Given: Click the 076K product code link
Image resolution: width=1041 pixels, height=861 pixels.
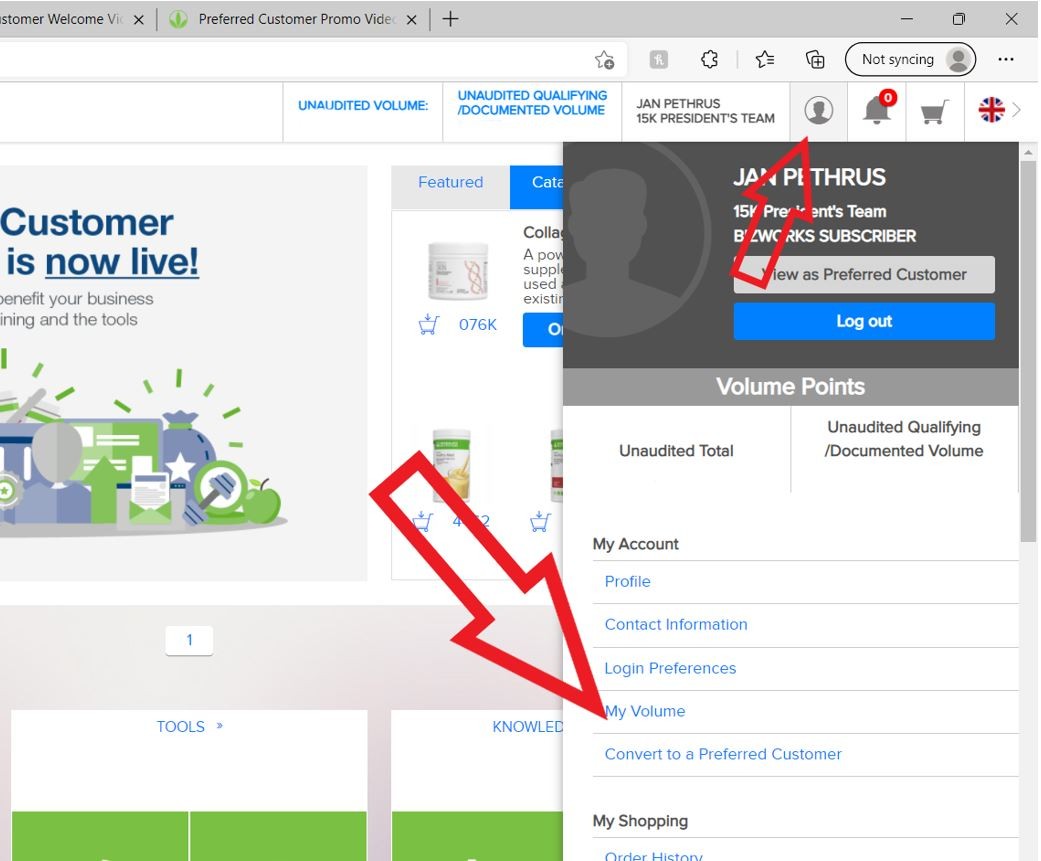Looking at the screenshot, I should pos(478,325).
